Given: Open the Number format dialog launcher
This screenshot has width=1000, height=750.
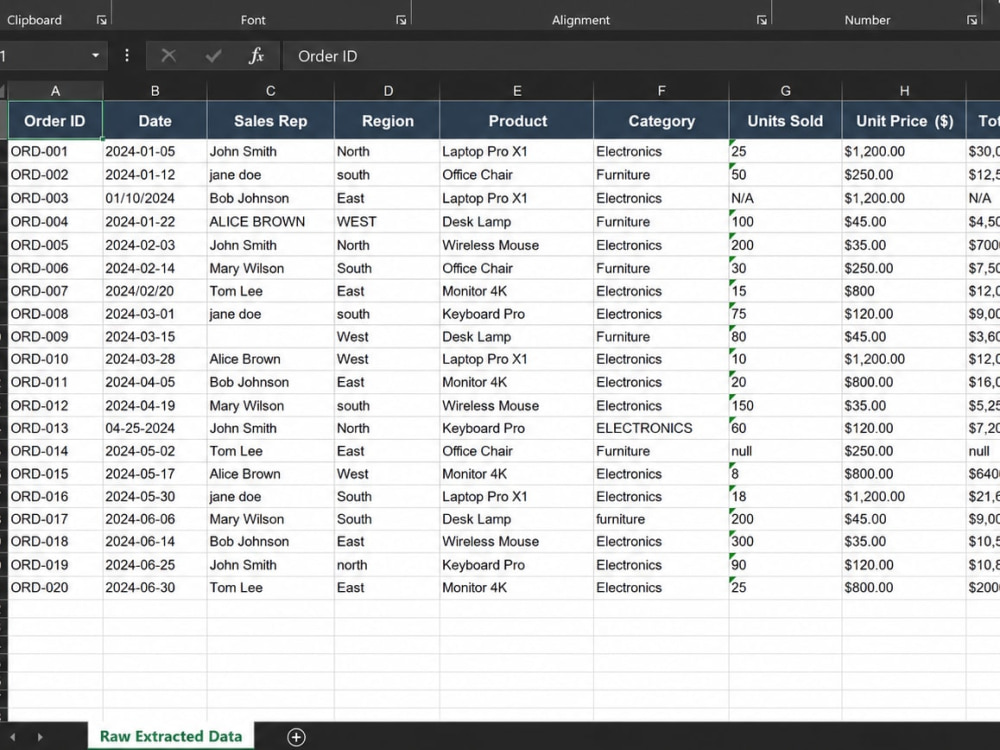Looking at the screenshot, I should coord(972,20).
